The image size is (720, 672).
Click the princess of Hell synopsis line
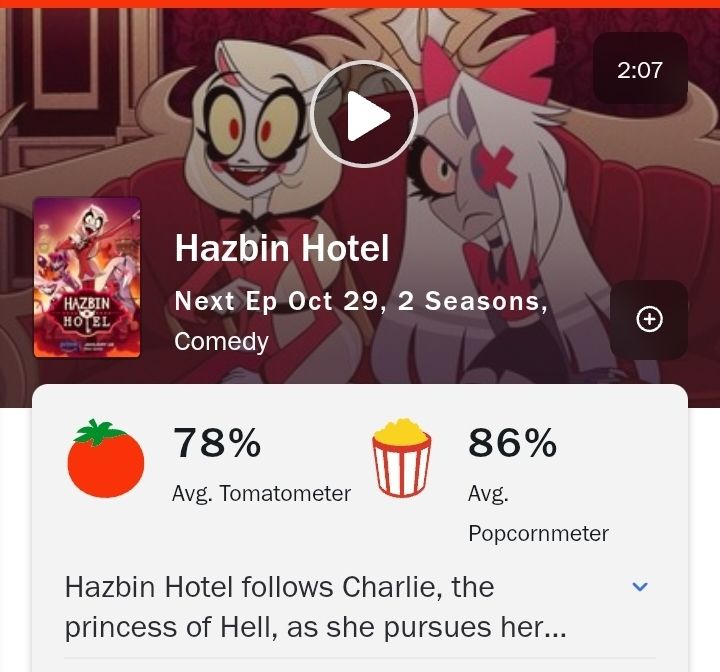tap(315, 627)
